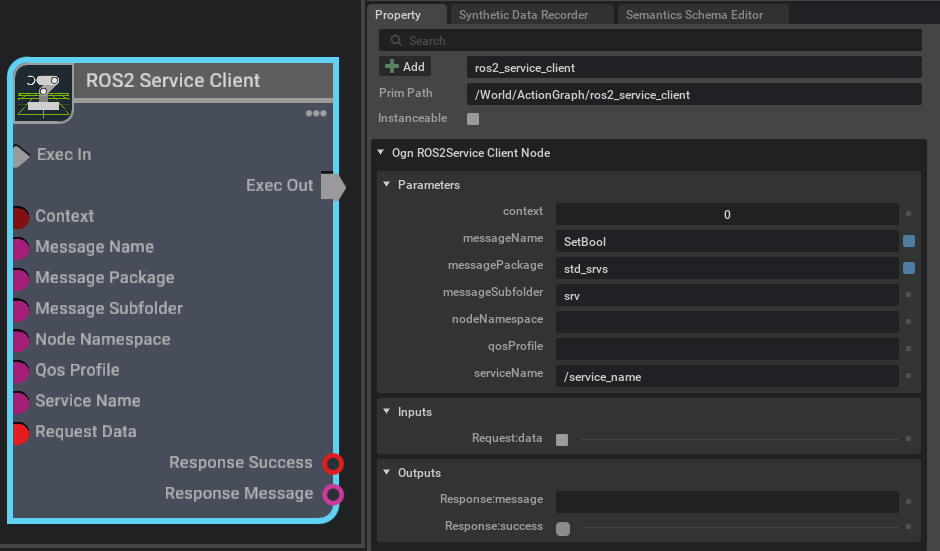This screenshot has width=940, height=551.
Task: Enable the Request:data checkbox
Action: click(562, 439)
